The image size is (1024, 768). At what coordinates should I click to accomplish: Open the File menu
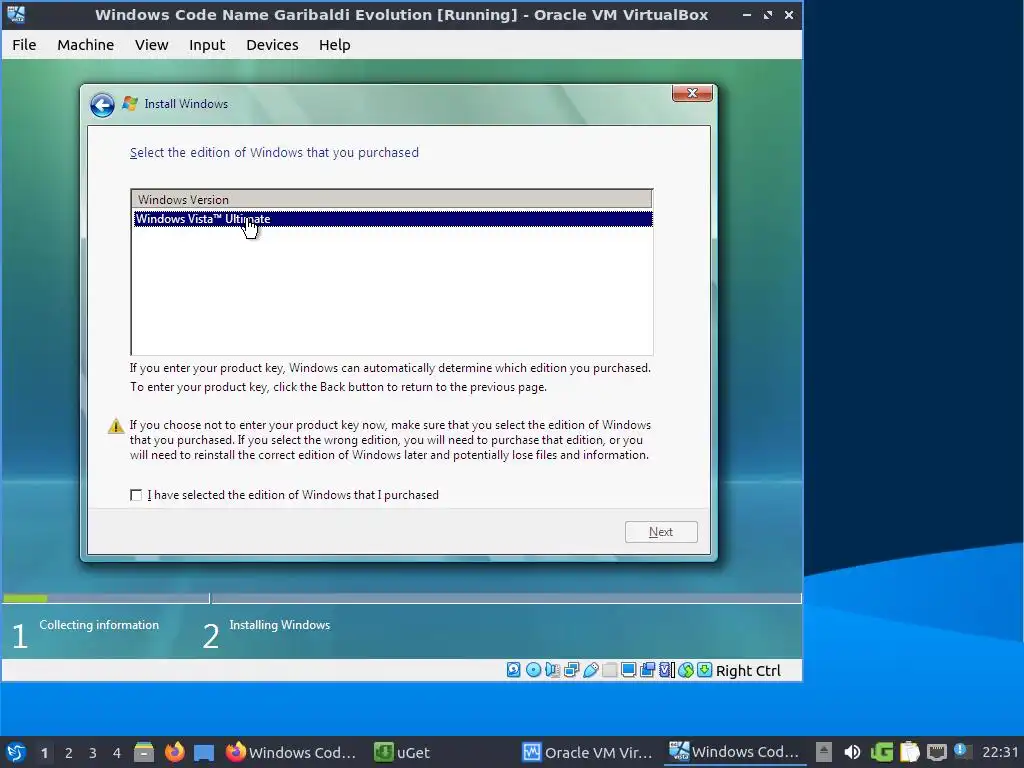(x=24, y=44)
